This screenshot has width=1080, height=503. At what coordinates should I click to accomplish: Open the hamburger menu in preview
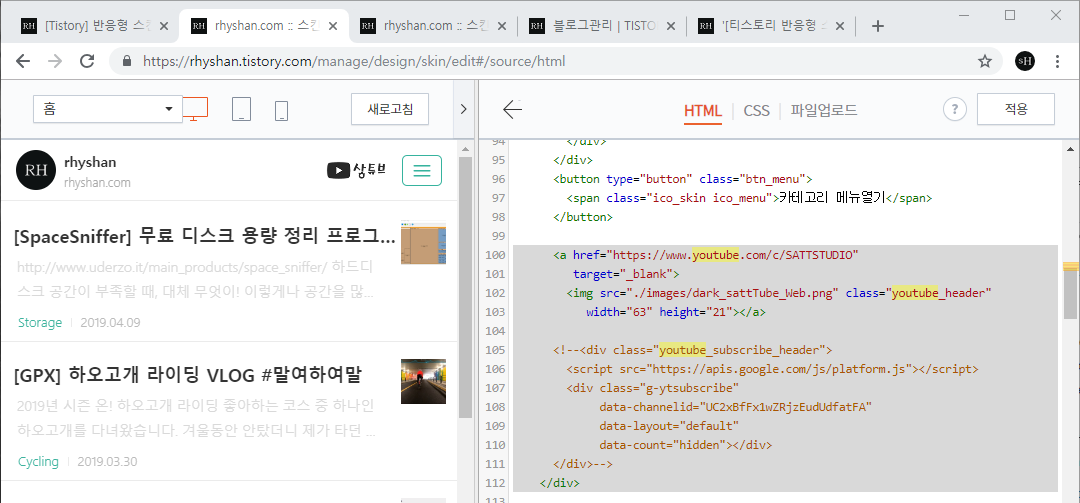click(x=422, y=170)
